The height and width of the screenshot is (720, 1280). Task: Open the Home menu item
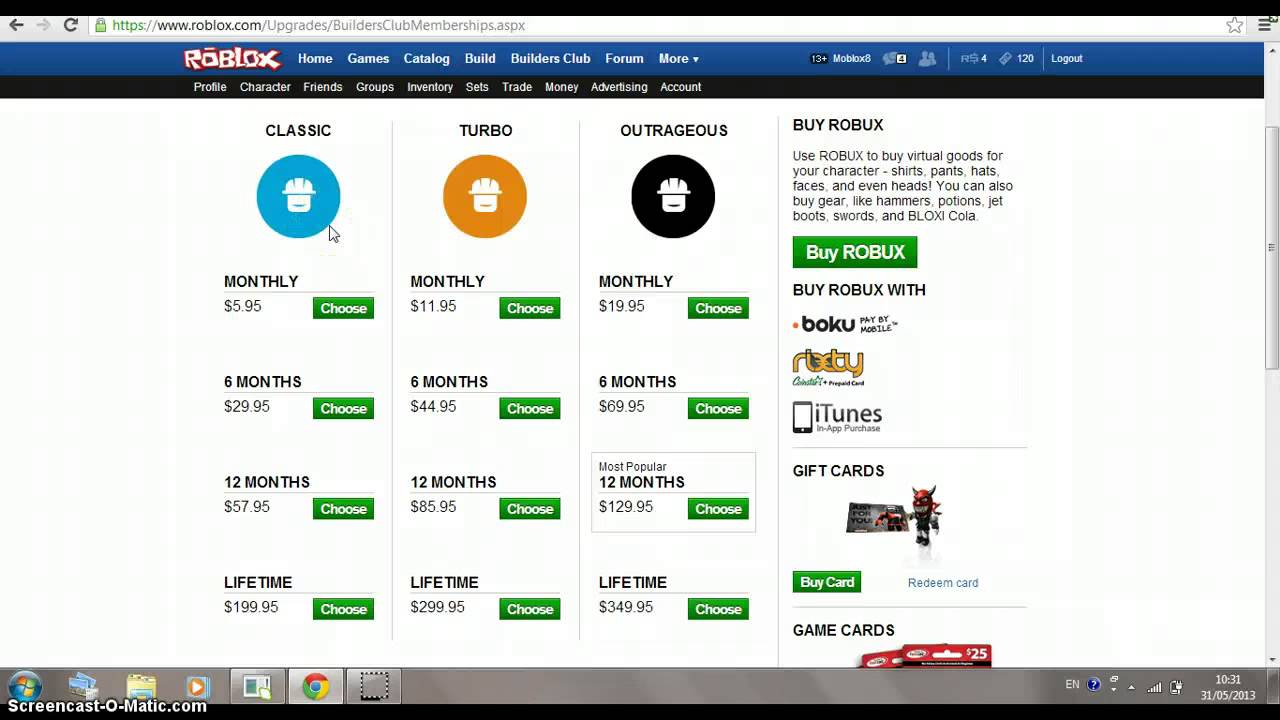tap(315, 59)
